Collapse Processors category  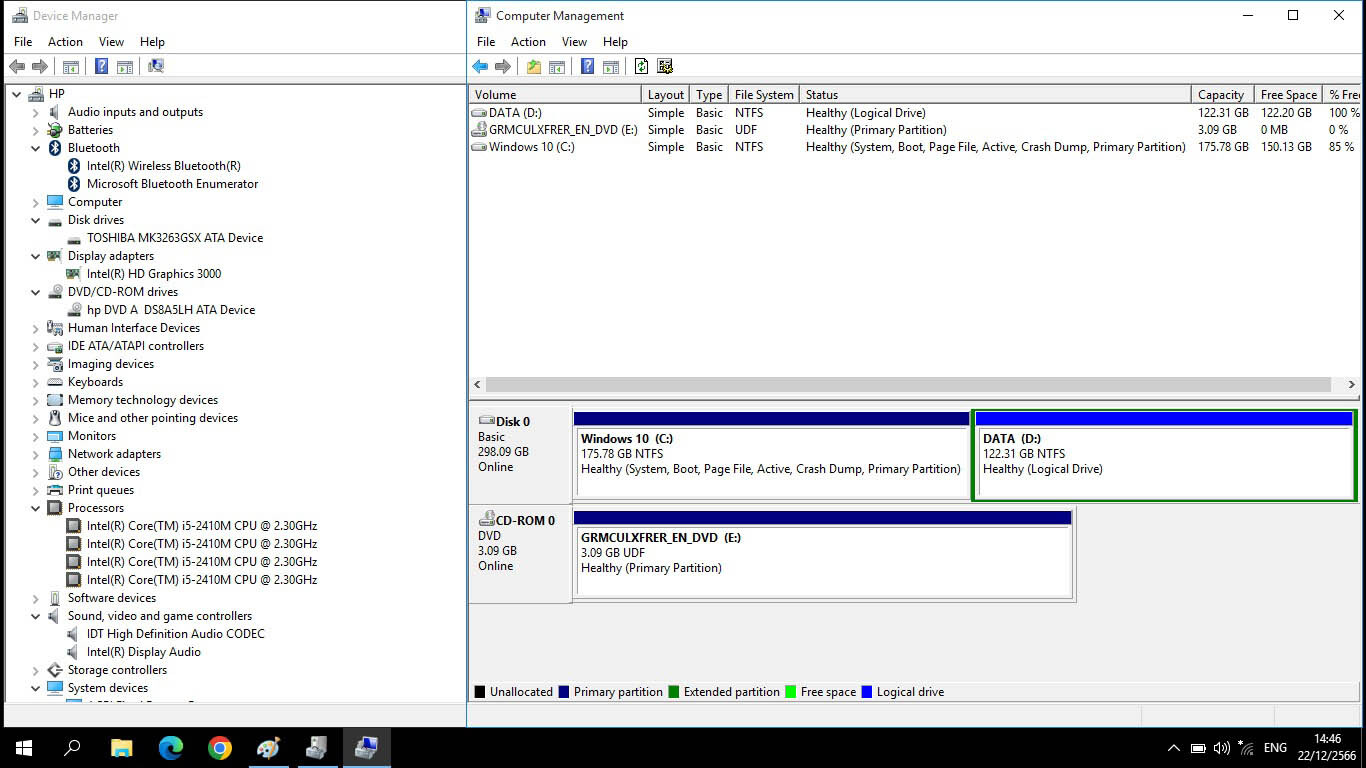(36, 508)
